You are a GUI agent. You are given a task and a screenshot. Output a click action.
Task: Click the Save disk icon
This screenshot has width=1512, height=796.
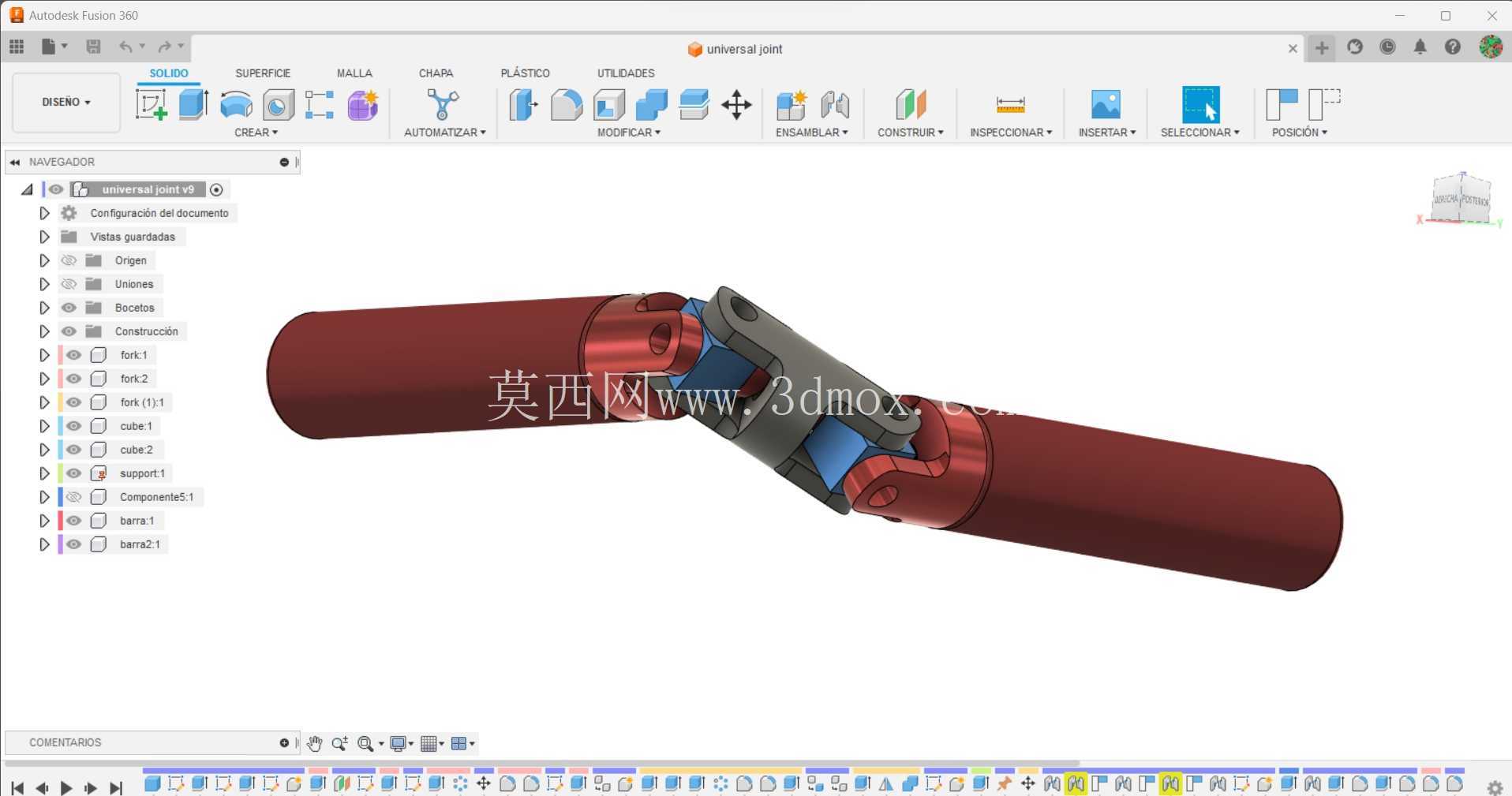coord(93,47)
